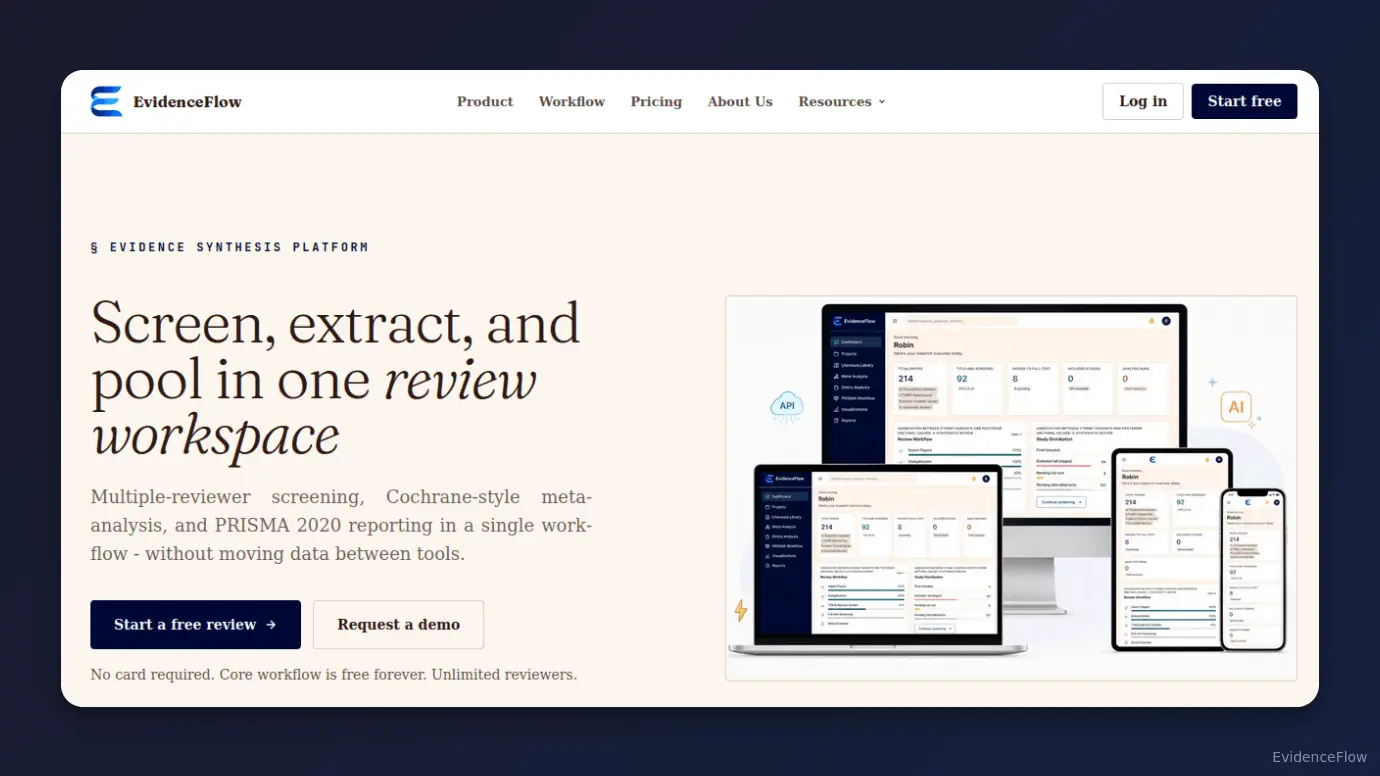Click the Start free button
Screen dimensions: 1380x776
click(x=1244, y=101)
